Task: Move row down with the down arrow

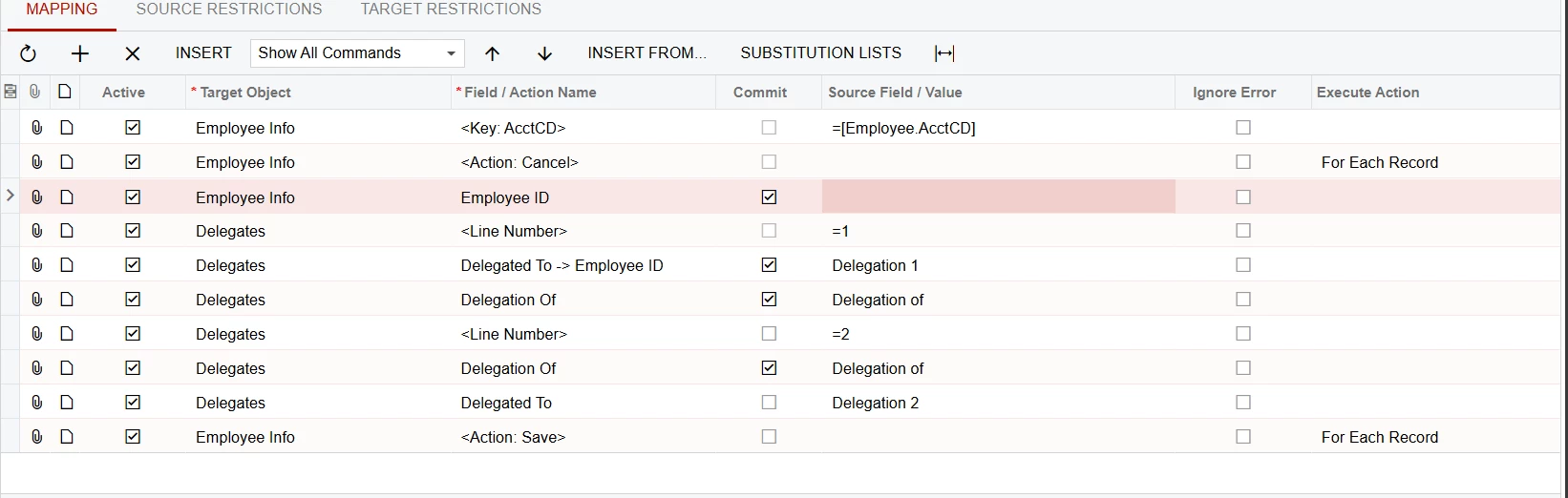Action: [x=544, y=53]
